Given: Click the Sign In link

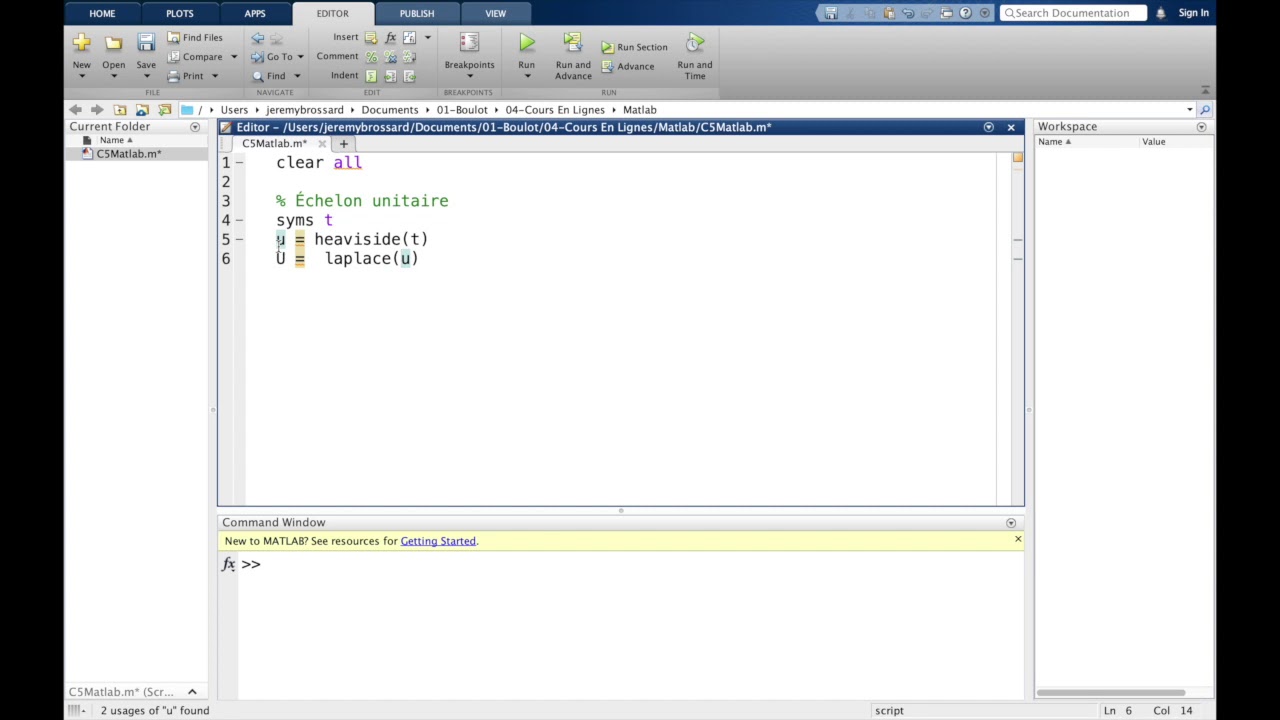Looking at the screenshot, I should (1193, 13).
